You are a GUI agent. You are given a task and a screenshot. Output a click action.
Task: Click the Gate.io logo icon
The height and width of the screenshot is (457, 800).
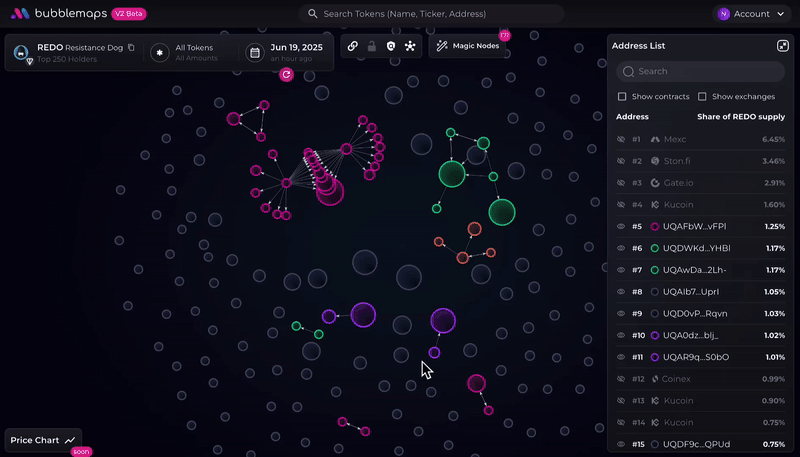(x=655, y=183)
